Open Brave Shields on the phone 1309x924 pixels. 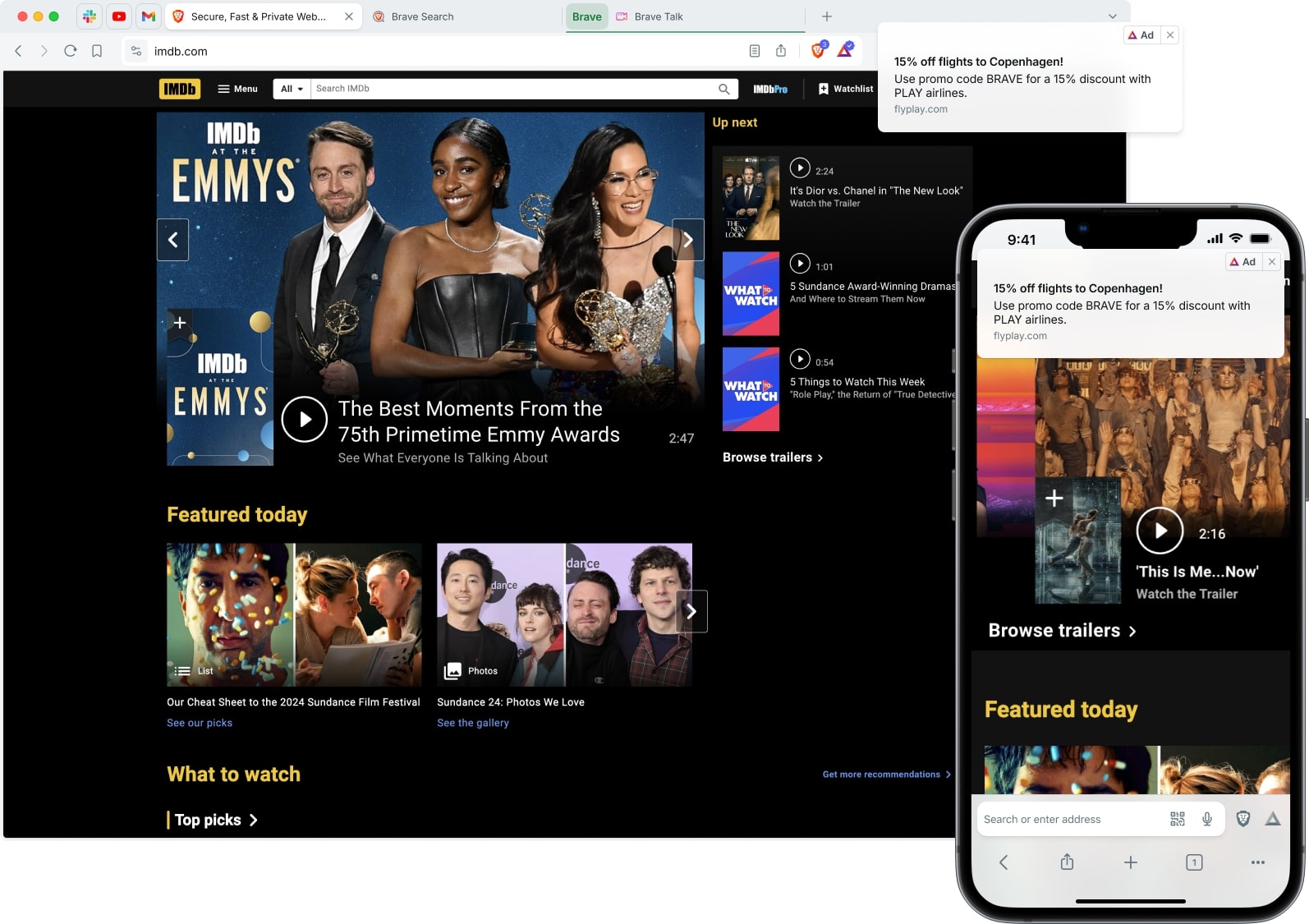coord(1243,819)
